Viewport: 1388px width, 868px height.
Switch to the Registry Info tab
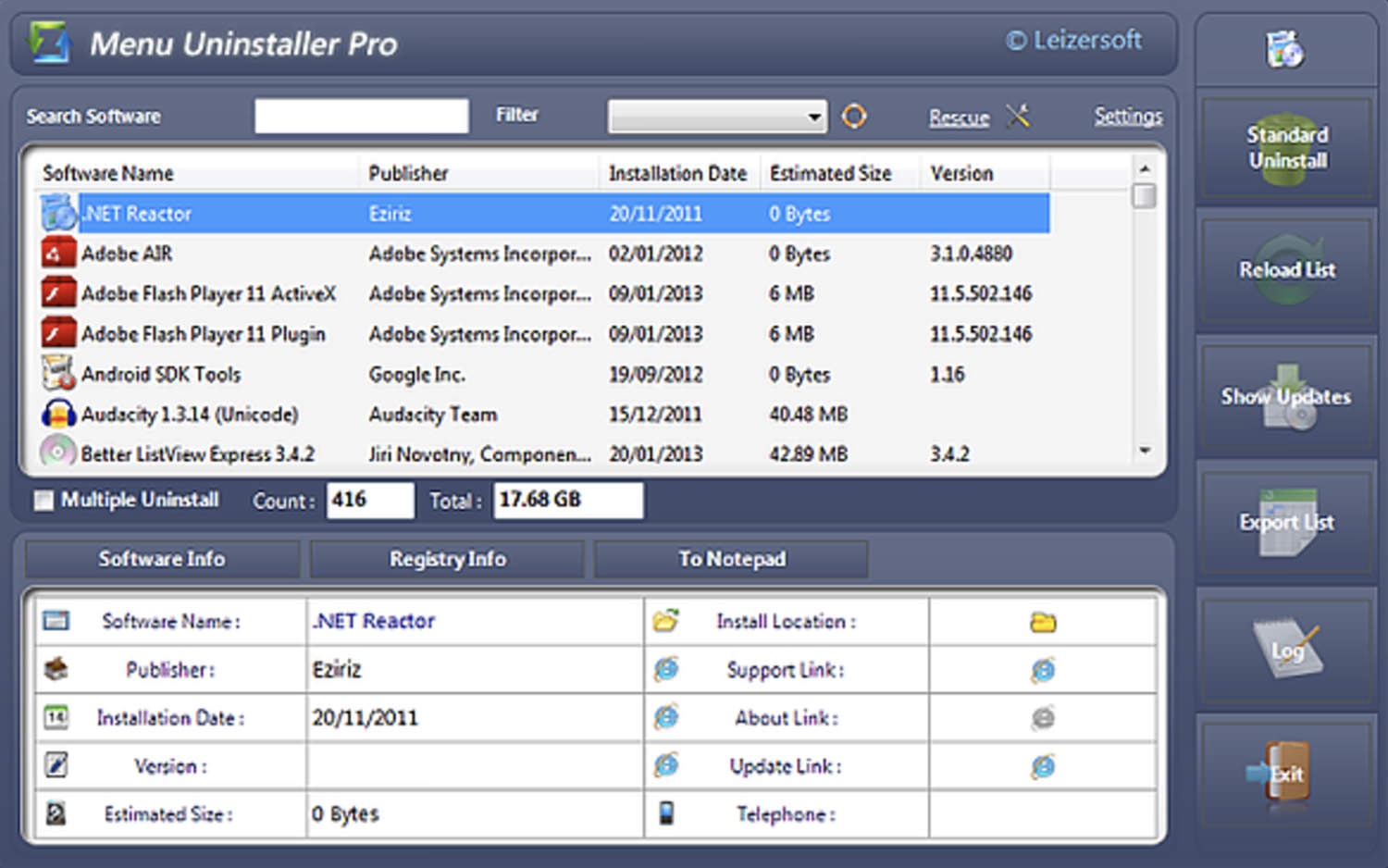point(447,559)
